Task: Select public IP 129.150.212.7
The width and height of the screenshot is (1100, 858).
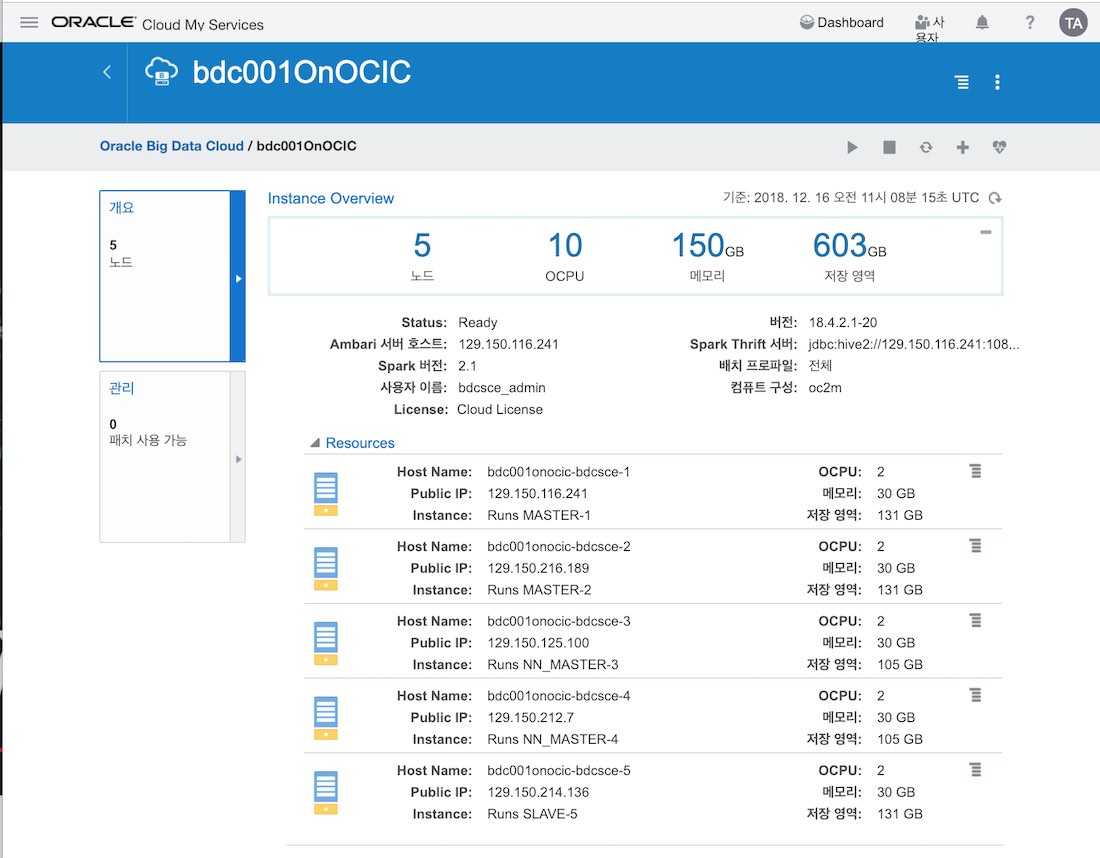Action: (530, 718)
